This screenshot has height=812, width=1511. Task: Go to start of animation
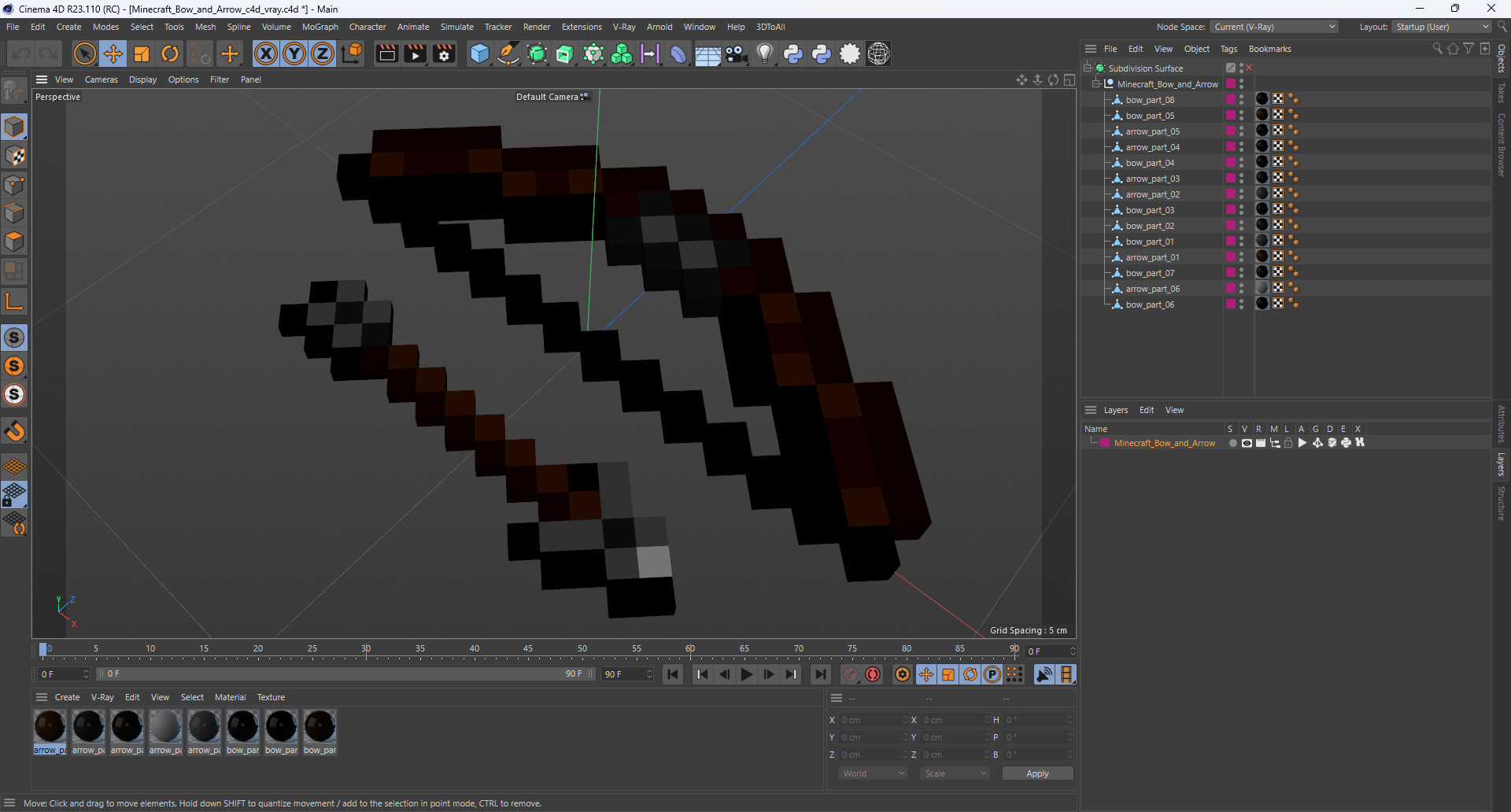coord(673,674)
